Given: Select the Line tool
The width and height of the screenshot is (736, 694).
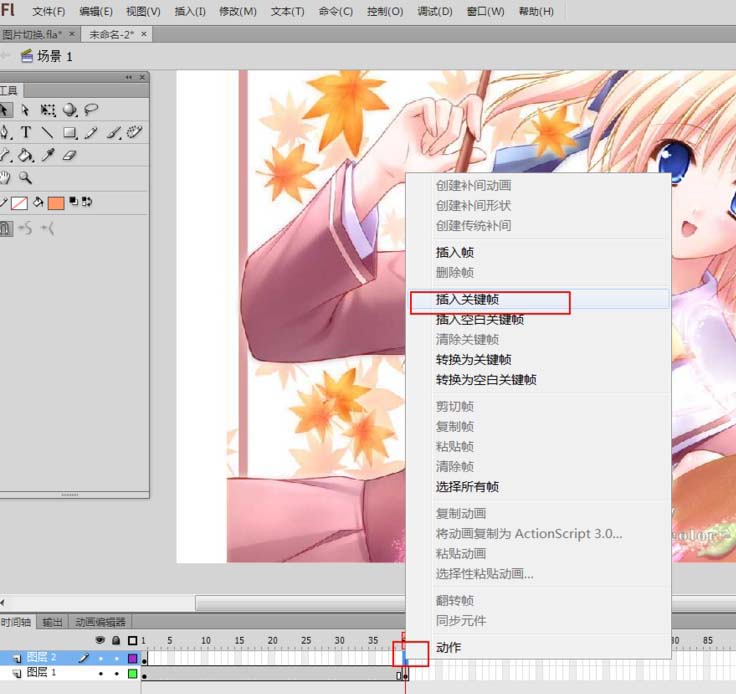Looking at the screenshot, I should point(47,132).
